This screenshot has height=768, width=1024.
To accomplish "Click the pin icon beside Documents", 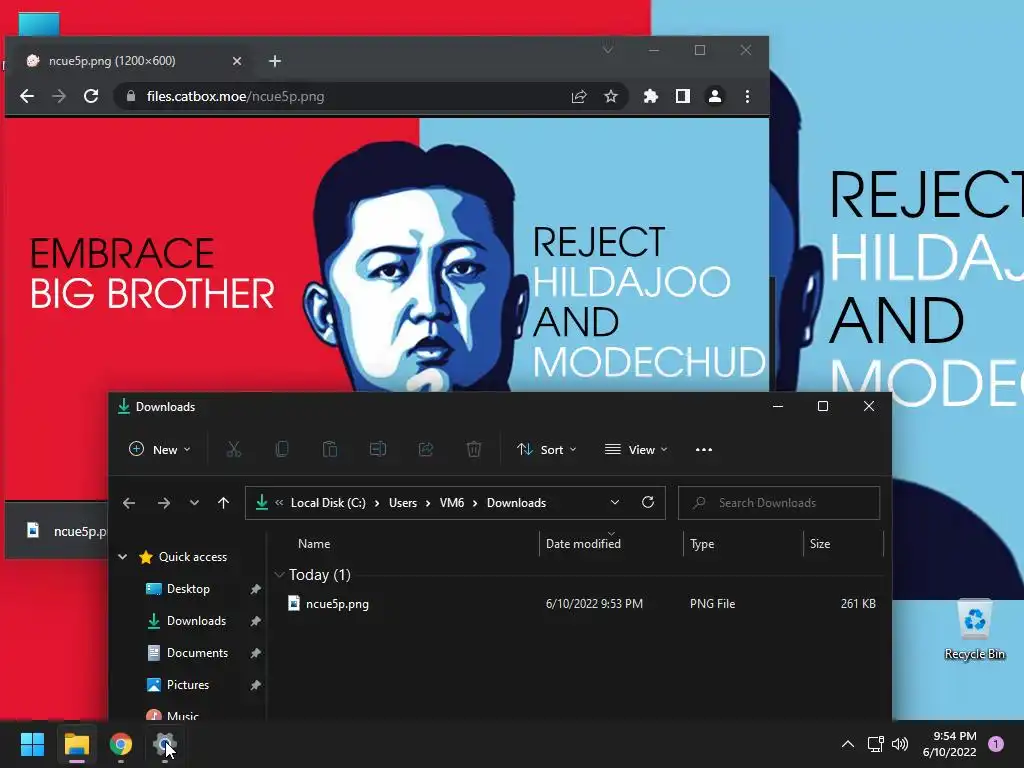I will pyautogui.click(x=255, y=653).
